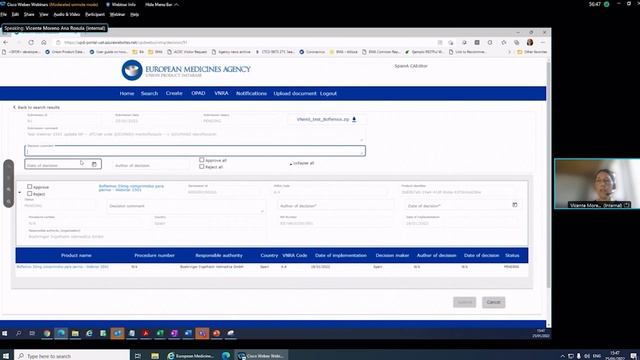Click the page's vertical scrollbar
The image size is (640, 360).
click(549, 176)
